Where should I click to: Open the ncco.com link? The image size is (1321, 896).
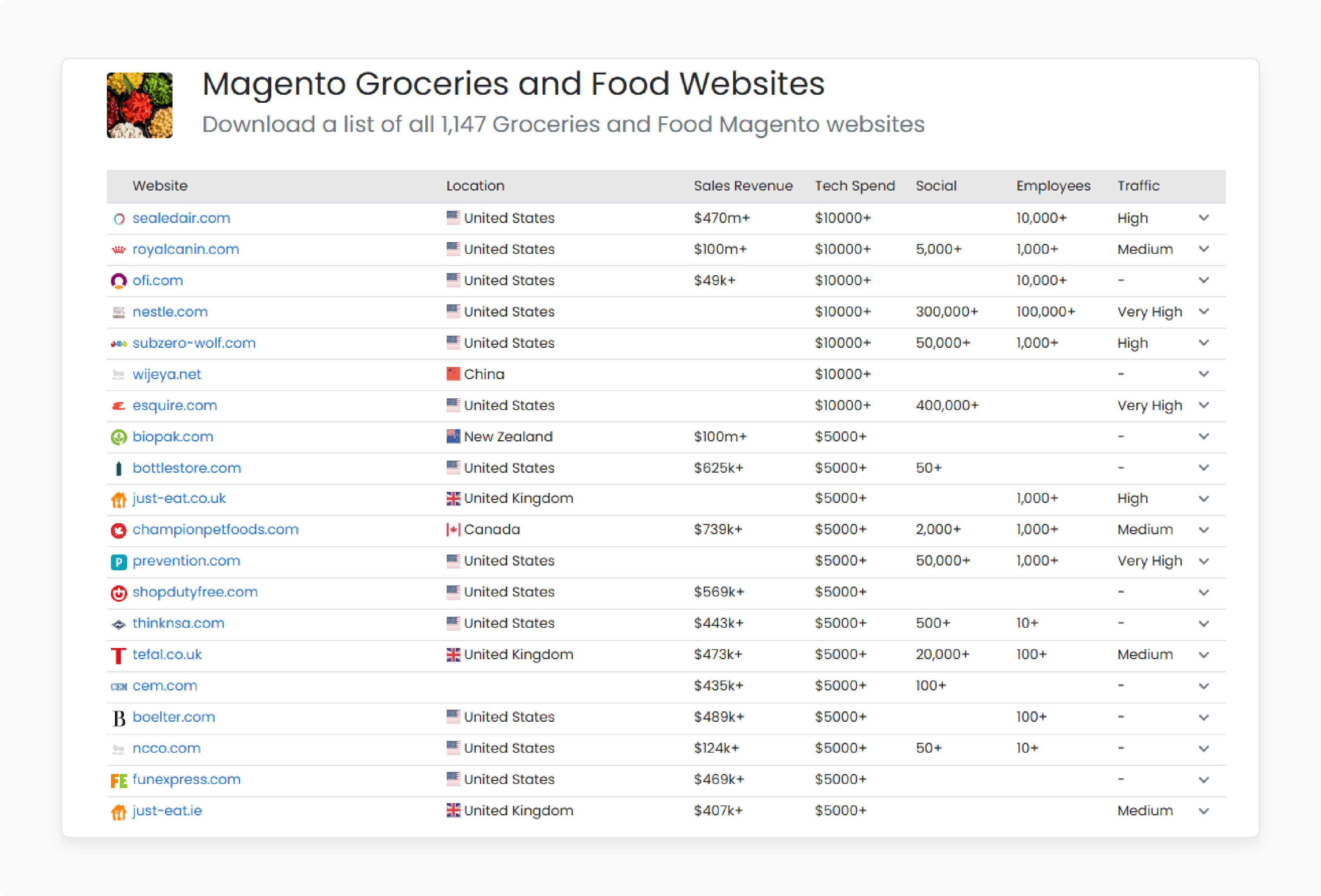pos(167,748)
